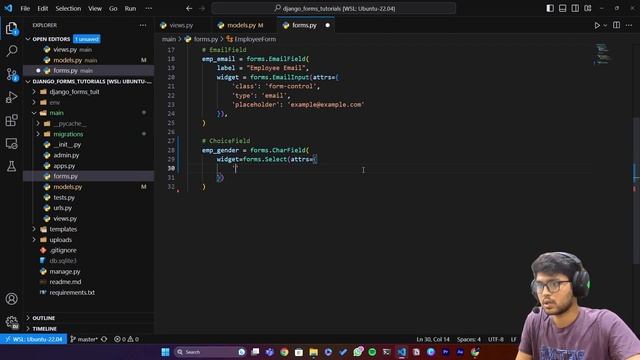Click the WSL: Ubuntu-22.04 remote indicator
The height and width of the screenshot is (360, 640).
click(x=33, y=339)
